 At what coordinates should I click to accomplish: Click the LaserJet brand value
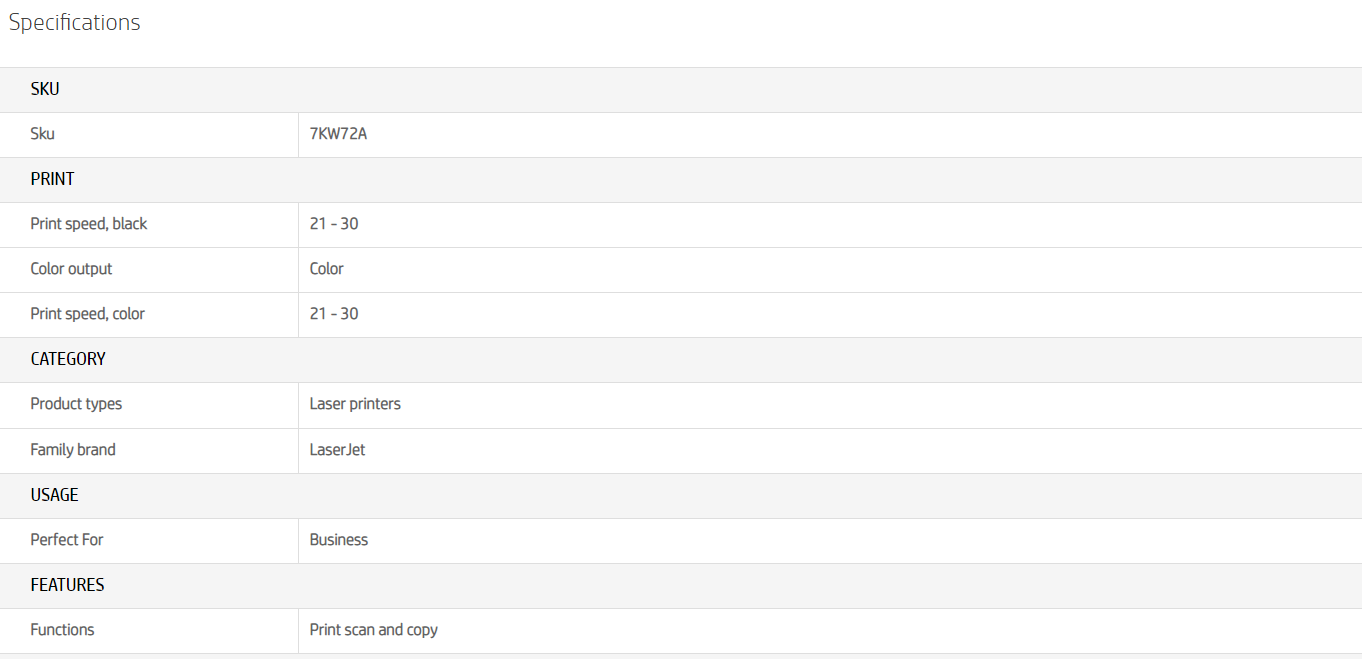pos(337,450)
